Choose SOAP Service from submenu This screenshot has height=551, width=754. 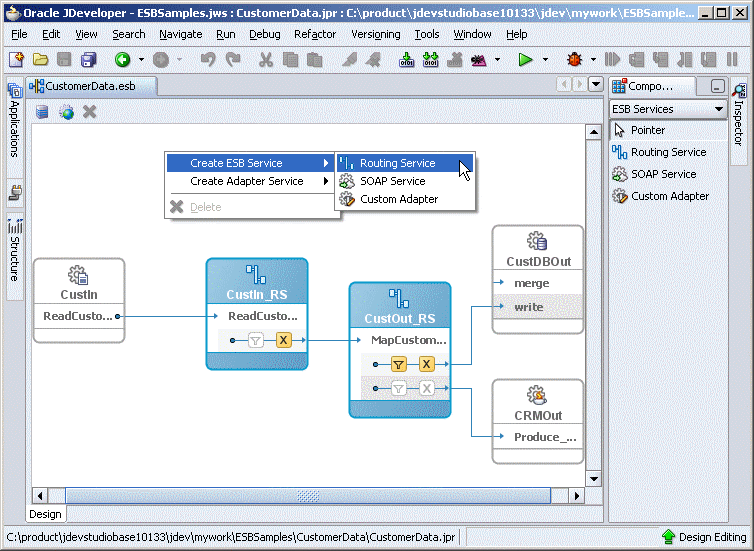click(x=405, y=181)
